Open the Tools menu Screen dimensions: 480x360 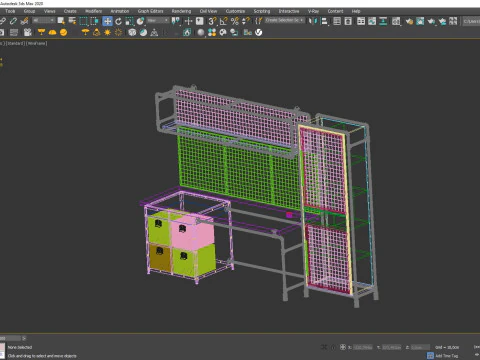(10, 11)
